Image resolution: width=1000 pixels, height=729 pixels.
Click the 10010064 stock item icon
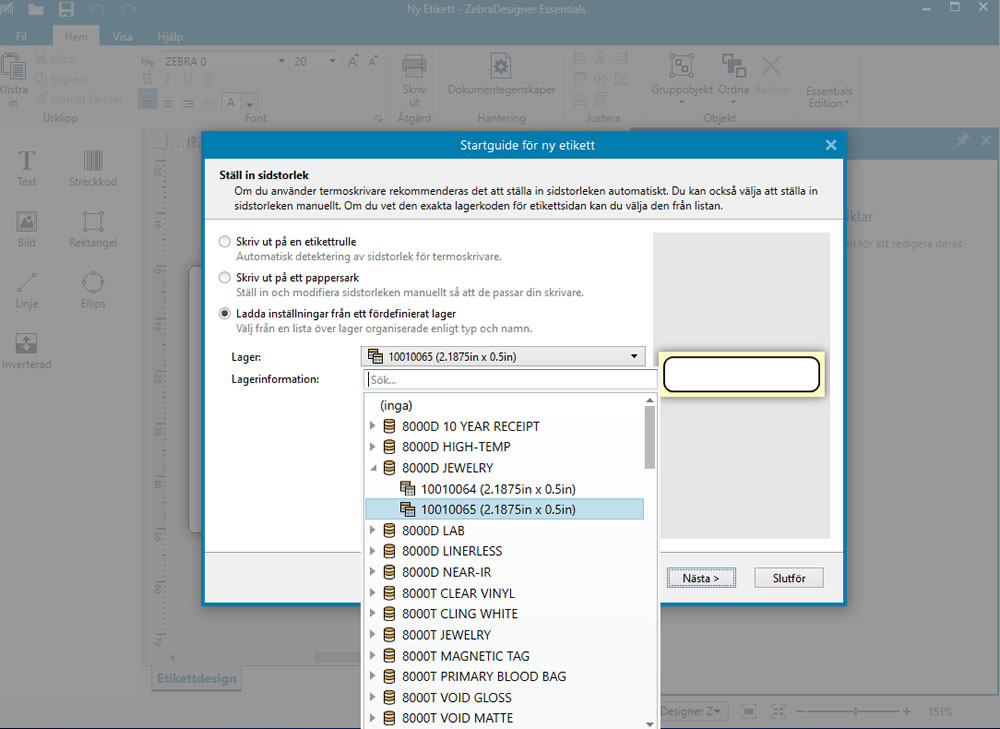coord(408,489)
